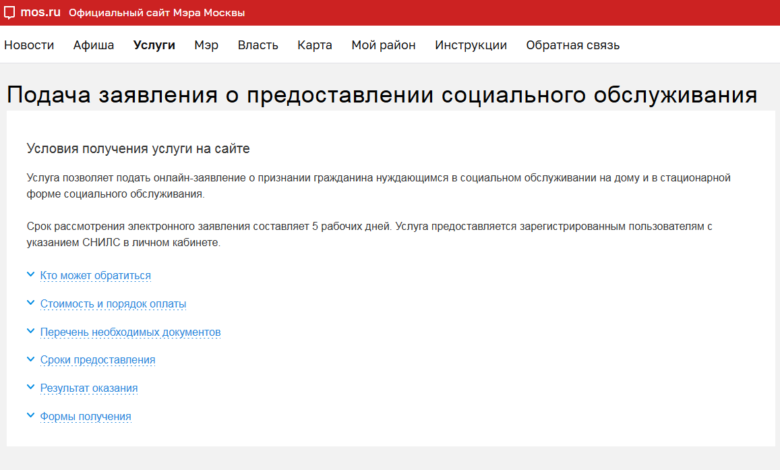
Task: Click the Условия получения услуги на сайте heading
Action: [x=138, y=149]
